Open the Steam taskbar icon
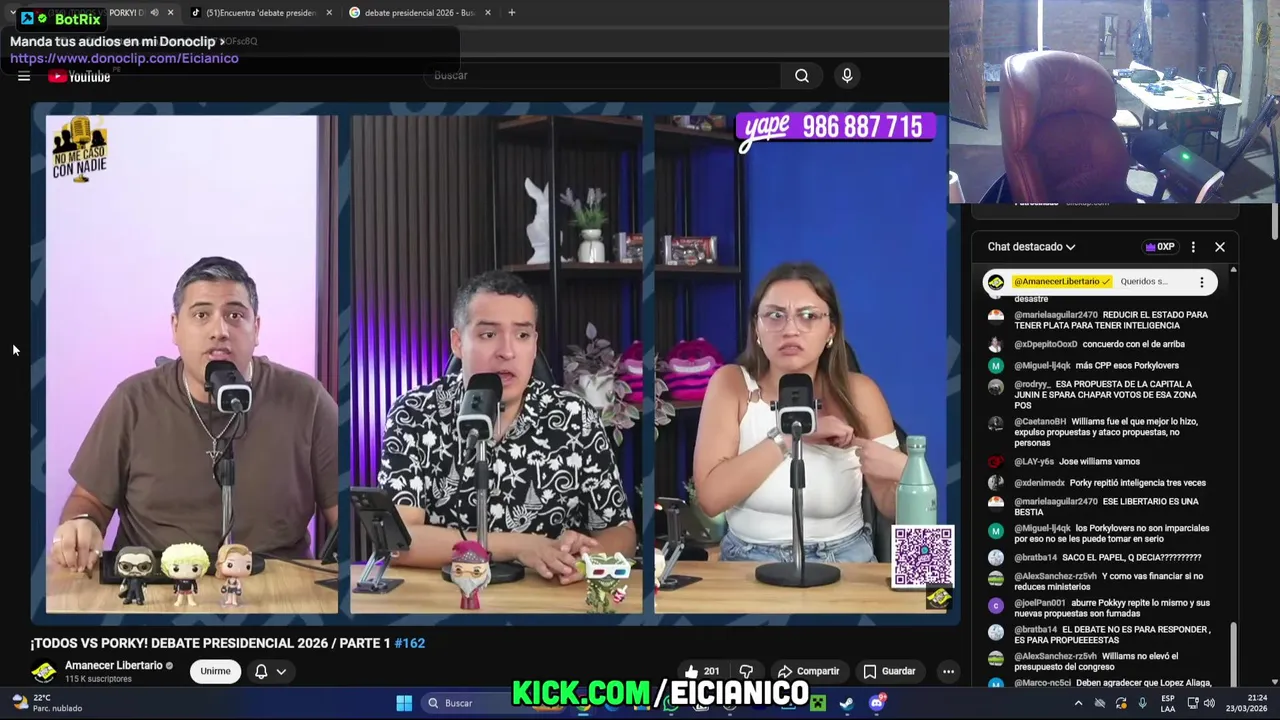The width and height of the screenshot is (1280, 720). (x=847, y=703)
